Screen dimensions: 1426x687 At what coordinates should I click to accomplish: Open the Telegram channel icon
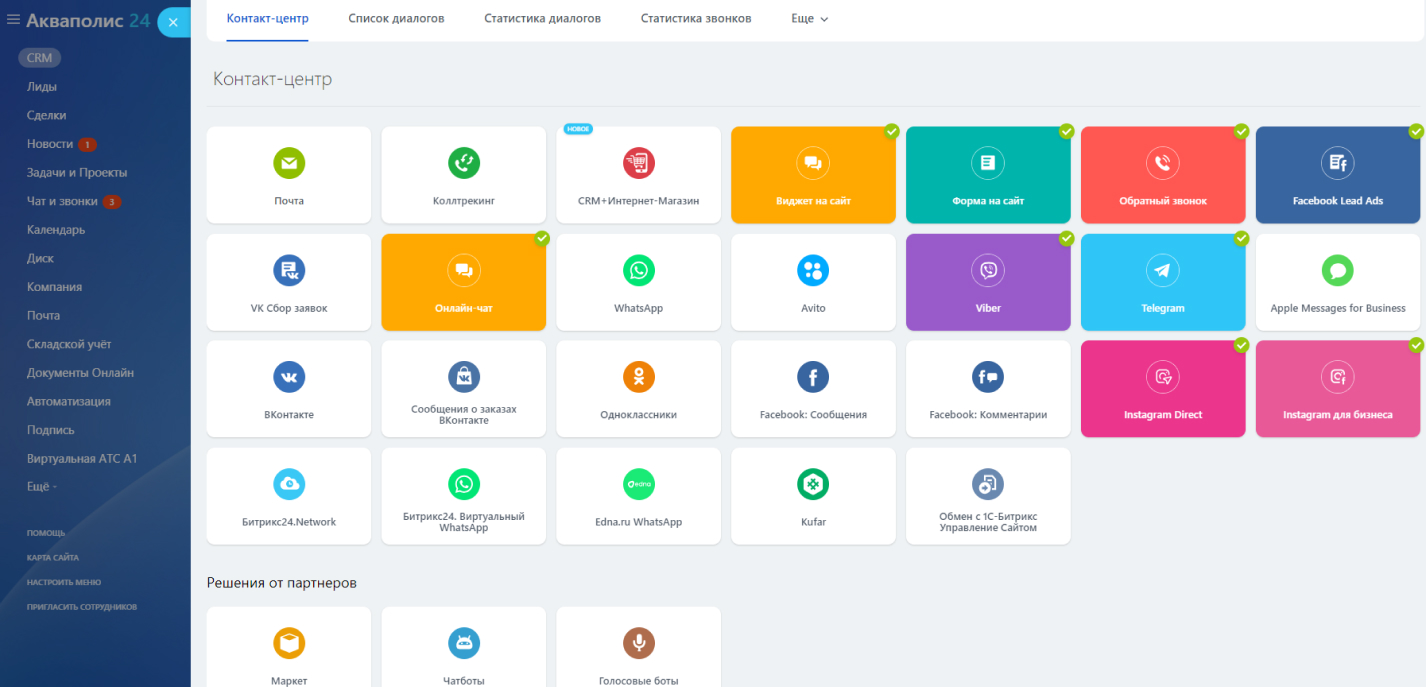tap(1163, 270)
